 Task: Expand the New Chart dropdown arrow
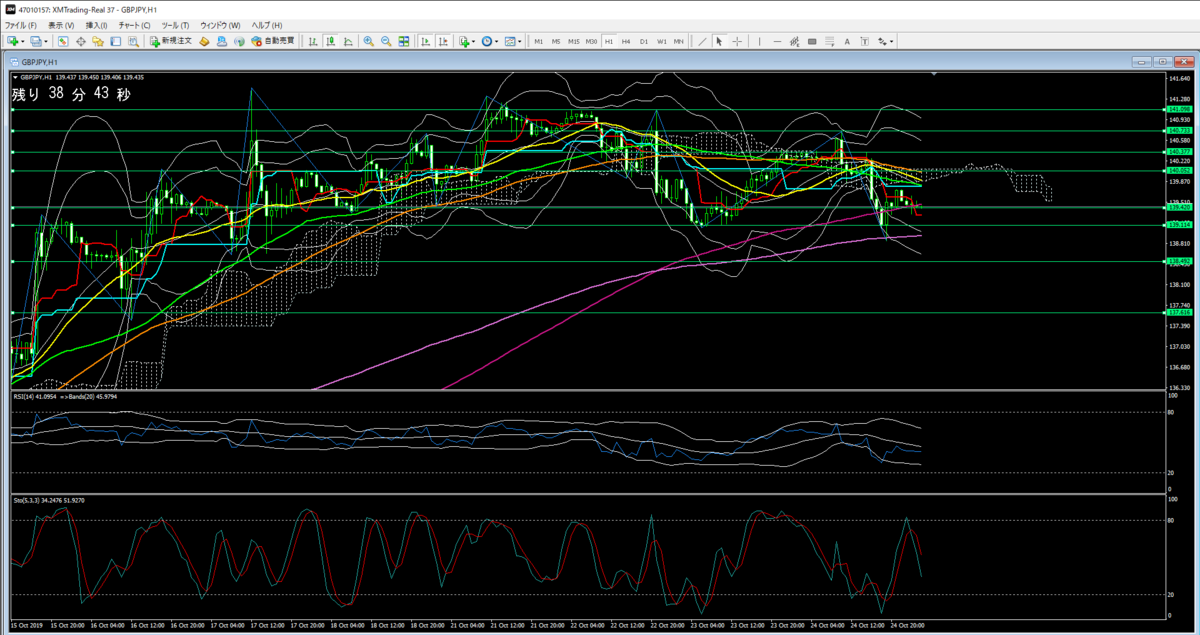click(x=23, y=41)
